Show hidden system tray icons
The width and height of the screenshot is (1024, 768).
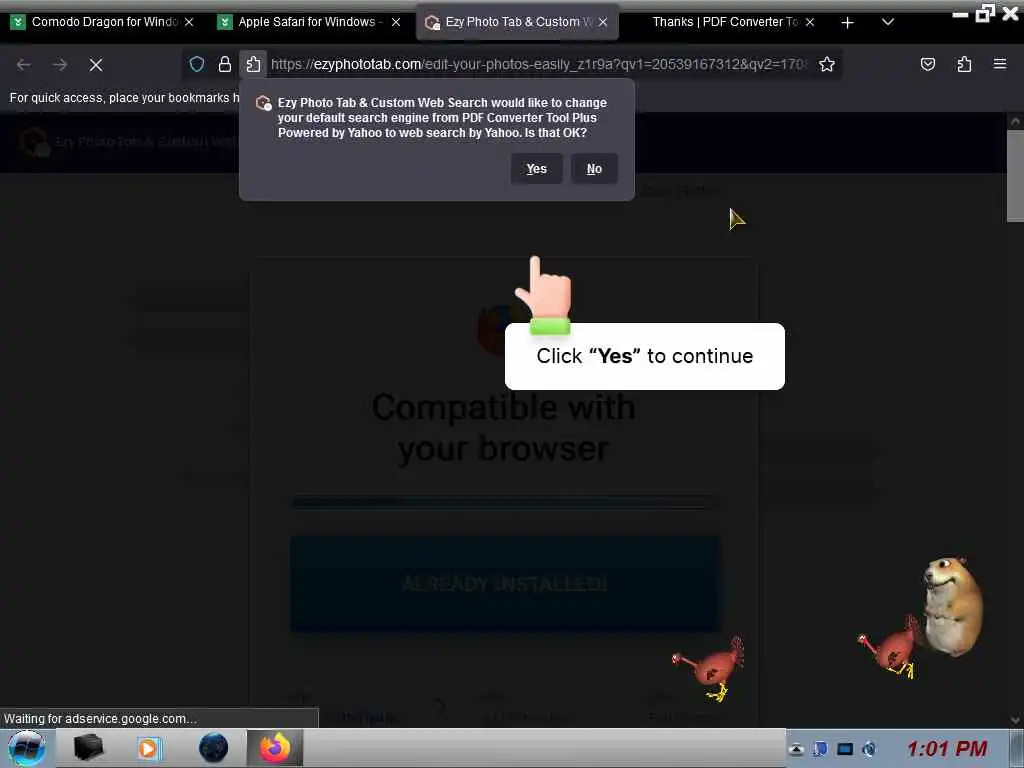pos(795,749)
